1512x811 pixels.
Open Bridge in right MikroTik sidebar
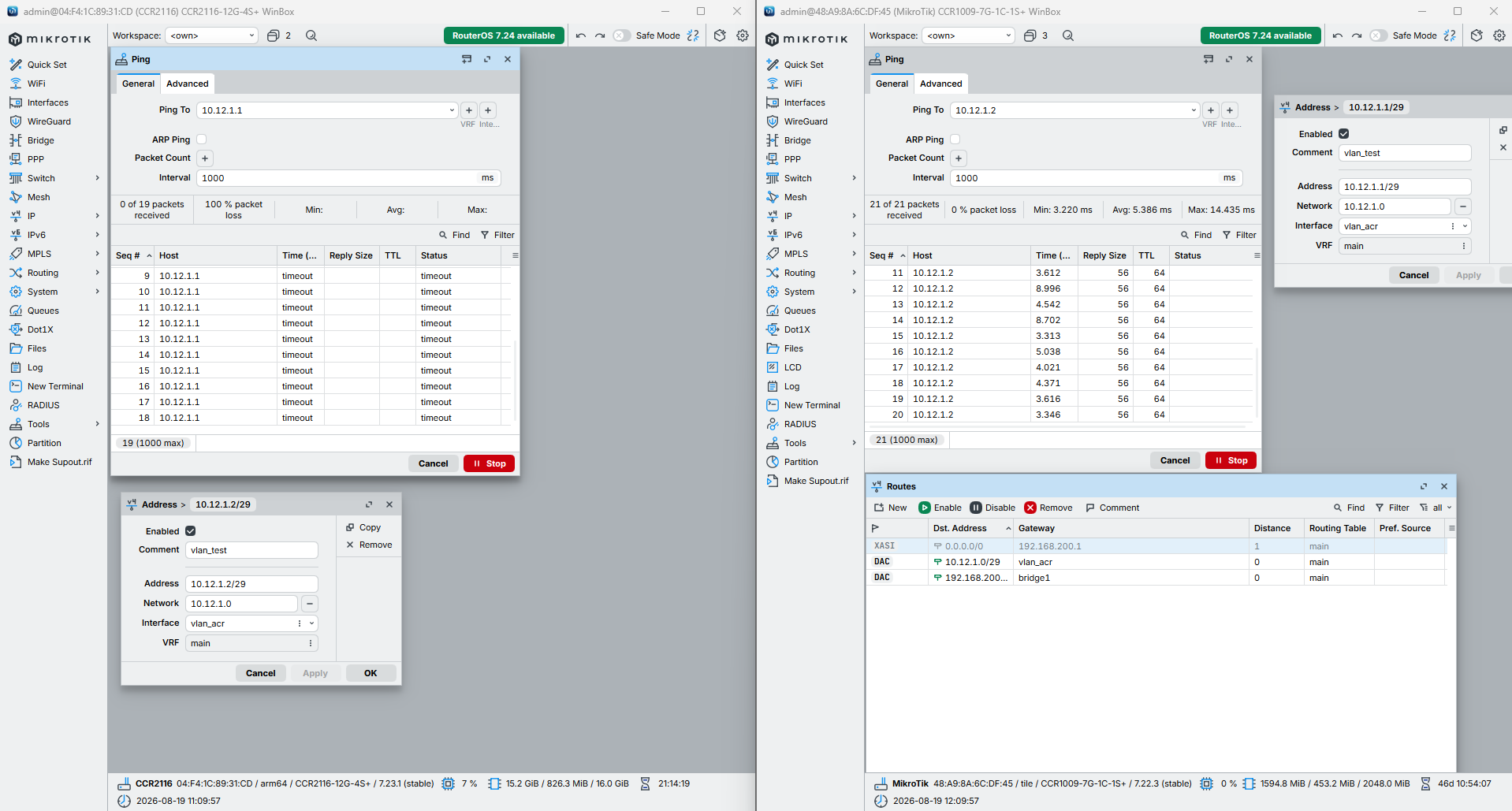click(797, 140)
